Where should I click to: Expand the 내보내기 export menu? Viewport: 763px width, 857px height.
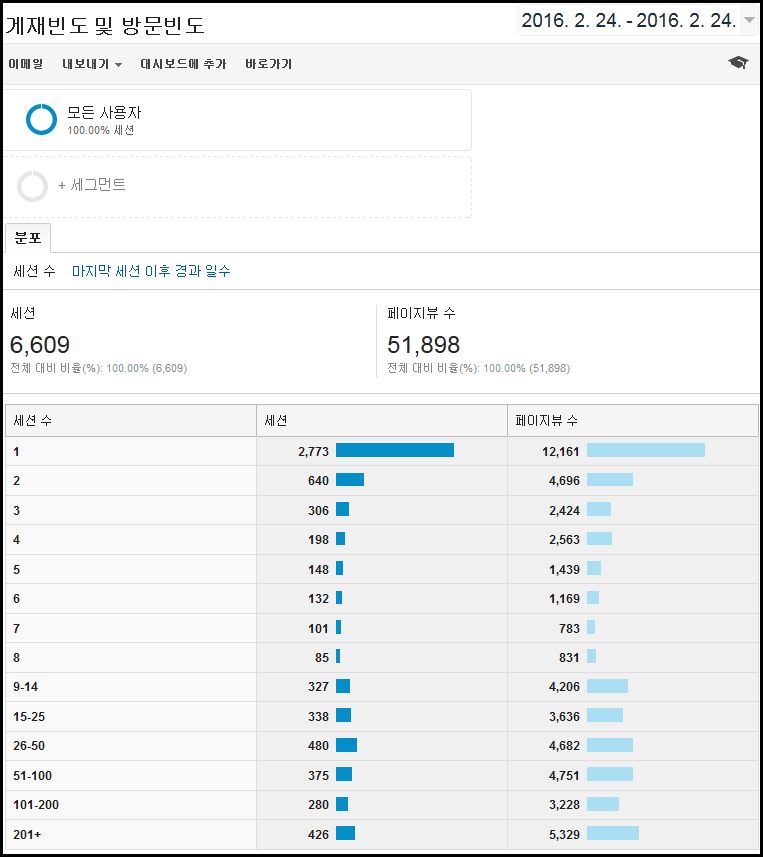(x=92, y=64)
